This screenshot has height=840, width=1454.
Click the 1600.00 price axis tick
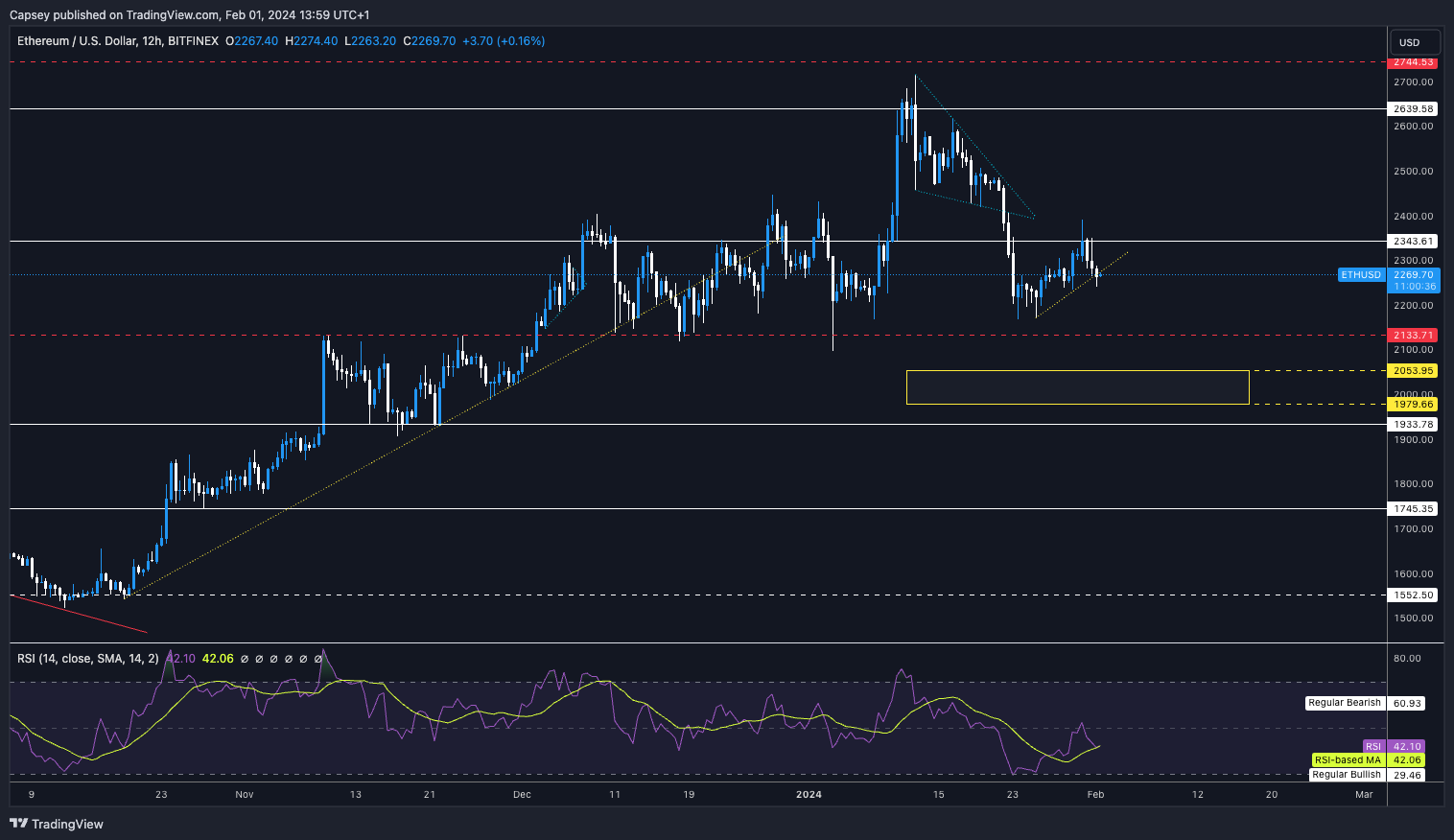(1414, 574)
